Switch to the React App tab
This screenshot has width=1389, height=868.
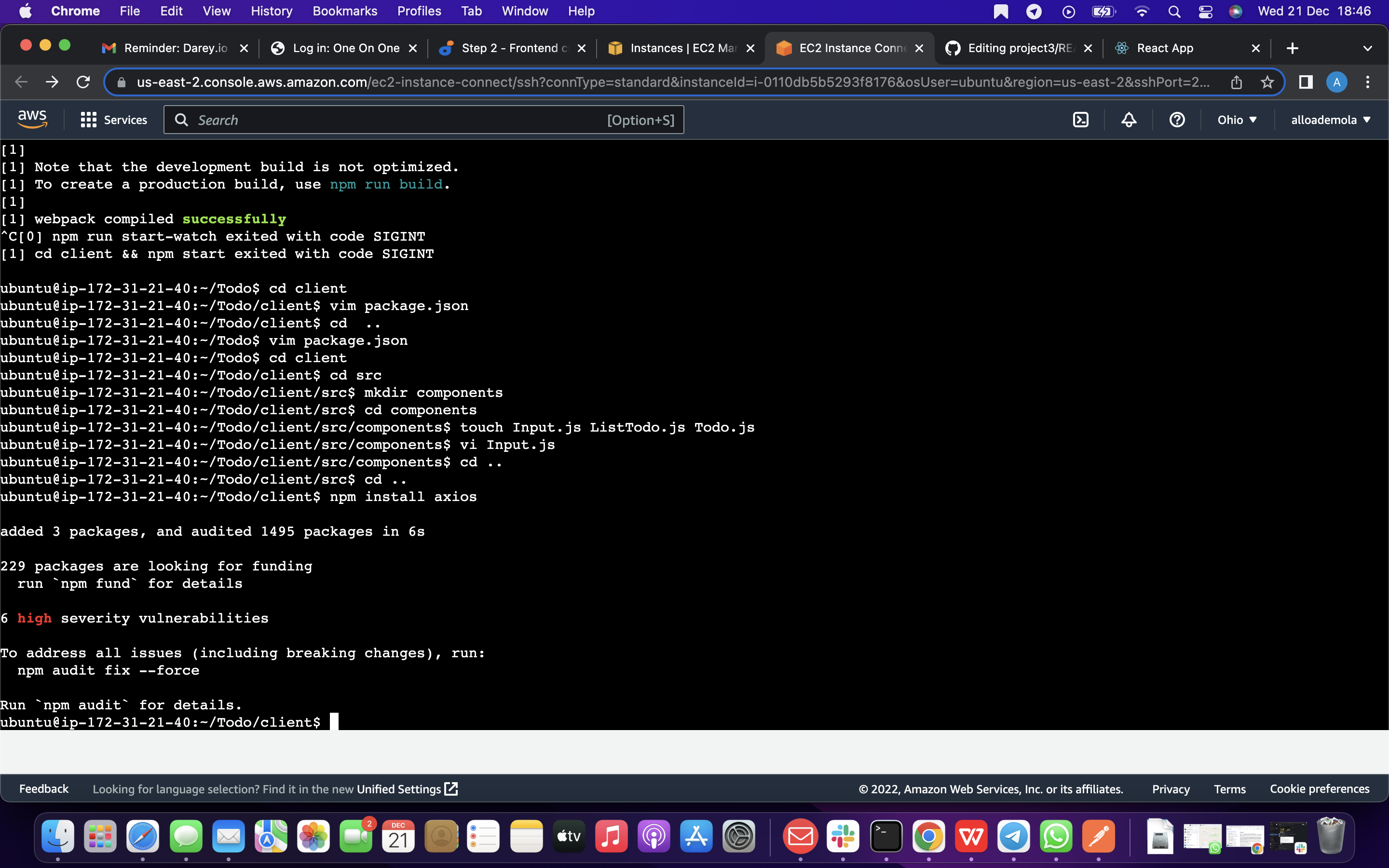[x=1165, y=48]
